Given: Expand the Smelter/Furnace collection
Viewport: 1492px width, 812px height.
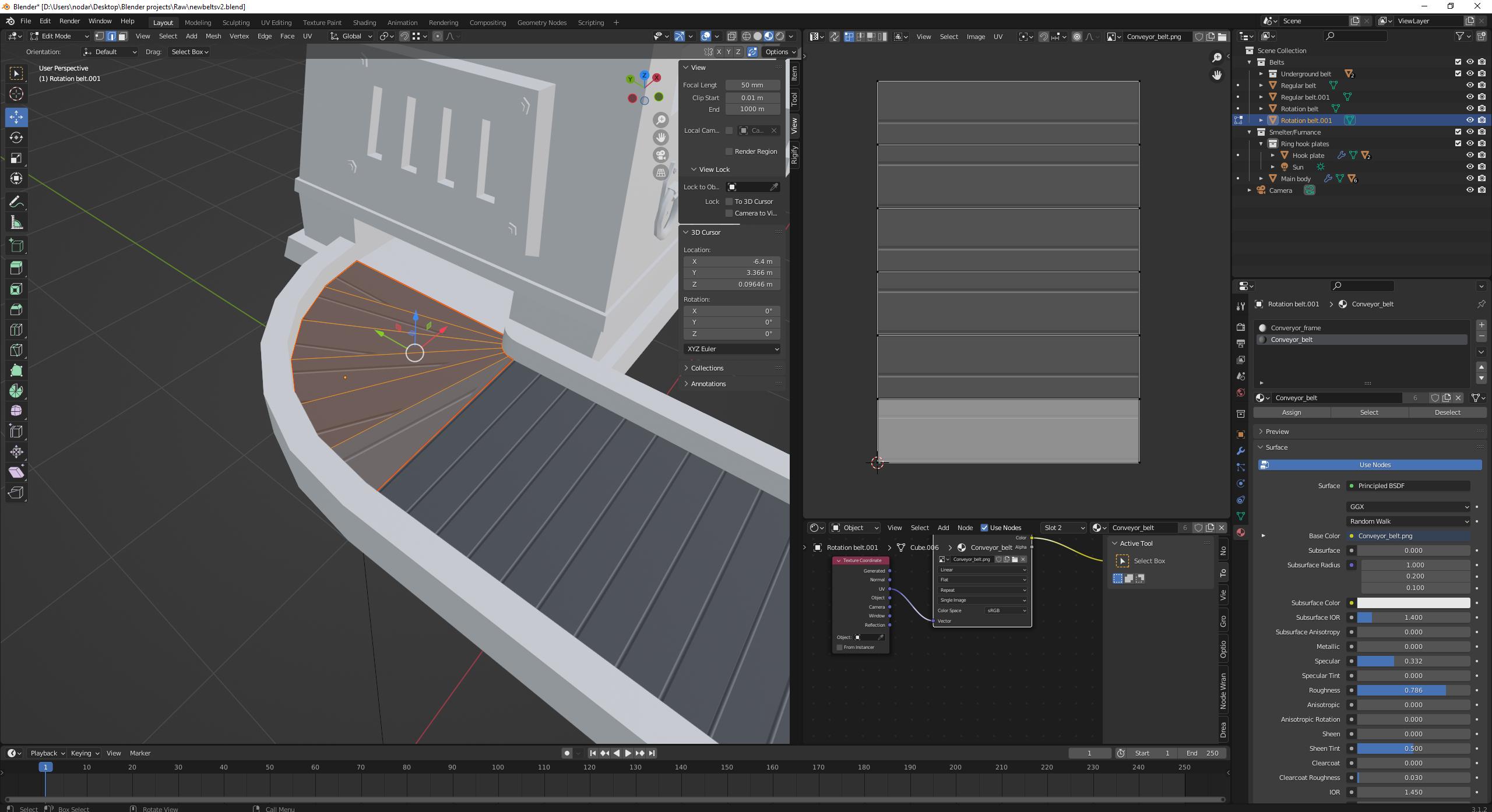Looking at the screenshot, I should click(1249, 132).
